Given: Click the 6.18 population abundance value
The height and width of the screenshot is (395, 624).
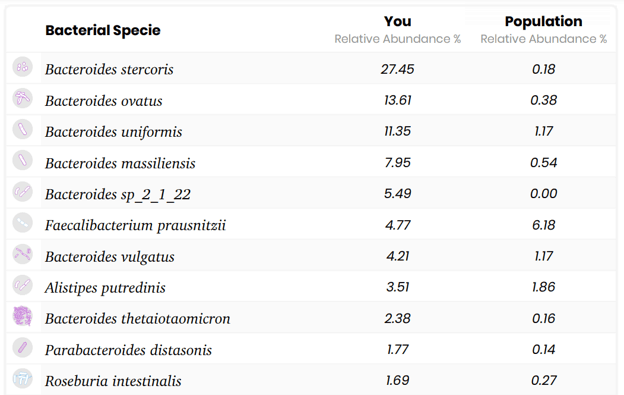Looking at the screenshot, I should point(543,225).
